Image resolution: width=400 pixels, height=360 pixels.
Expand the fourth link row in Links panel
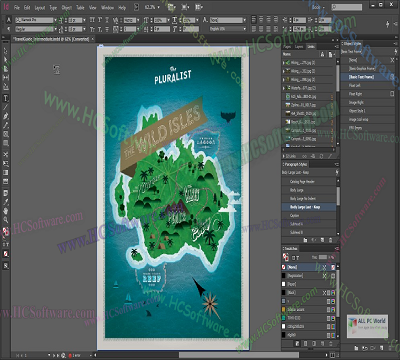(x=284, y=88)
